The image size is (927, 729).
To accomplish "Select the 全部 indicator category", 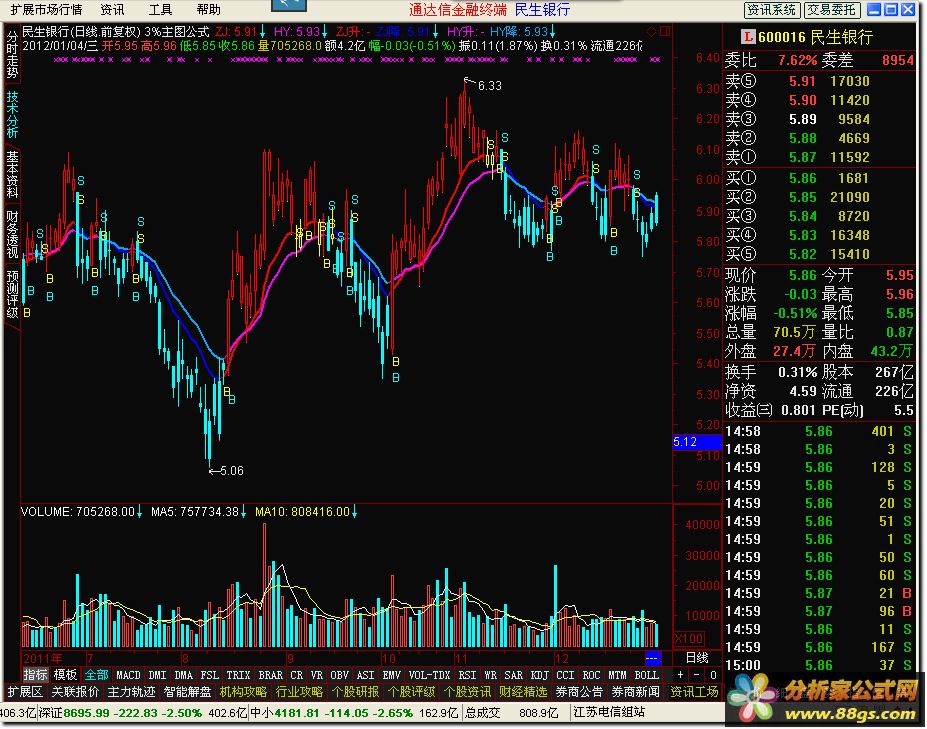I will point(96,675).
